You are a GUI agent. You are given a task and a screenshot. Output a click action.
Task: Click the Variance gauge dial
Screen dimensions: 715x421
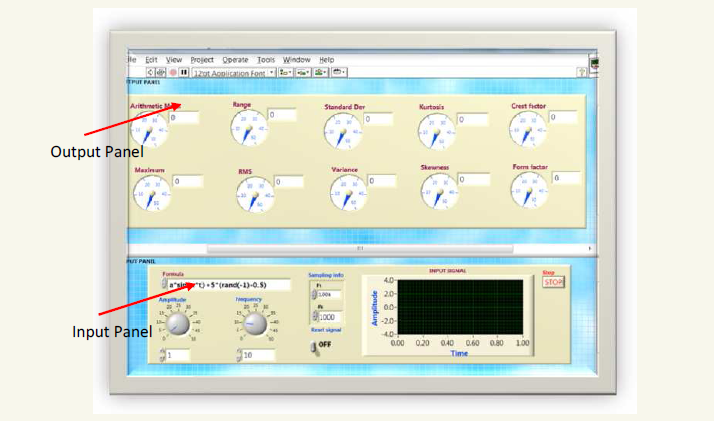348,193
